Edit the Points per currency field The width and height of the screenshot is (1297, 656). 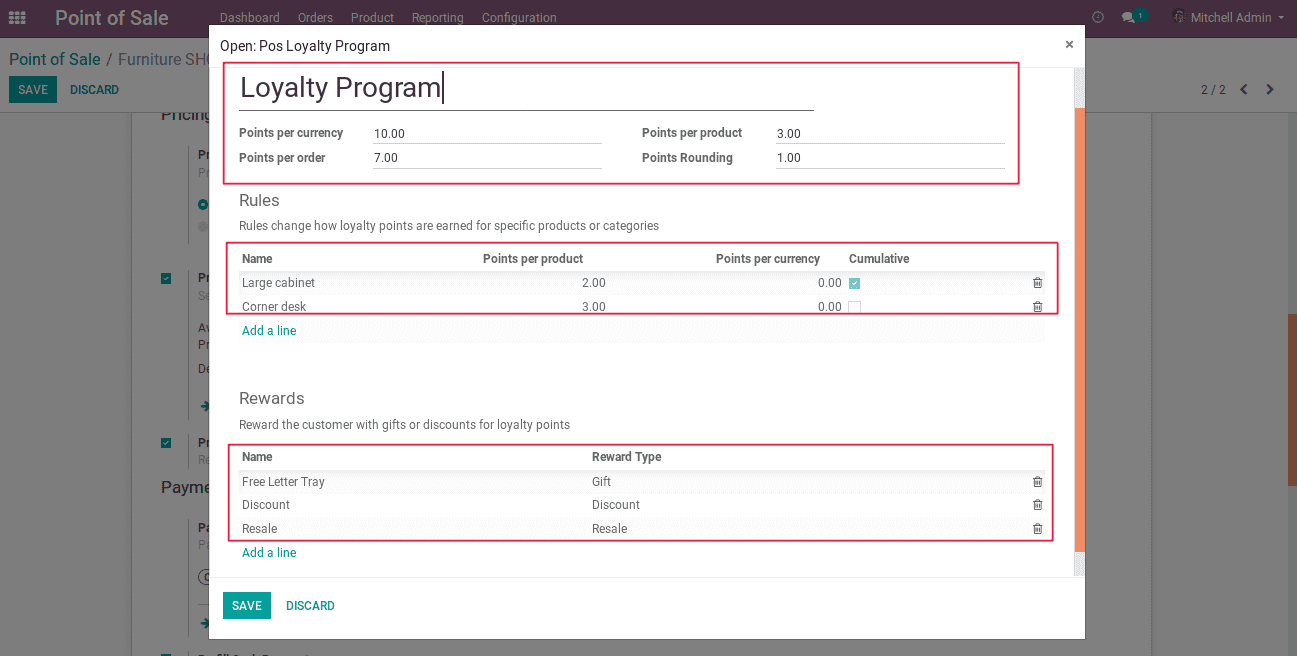[487, 133]
